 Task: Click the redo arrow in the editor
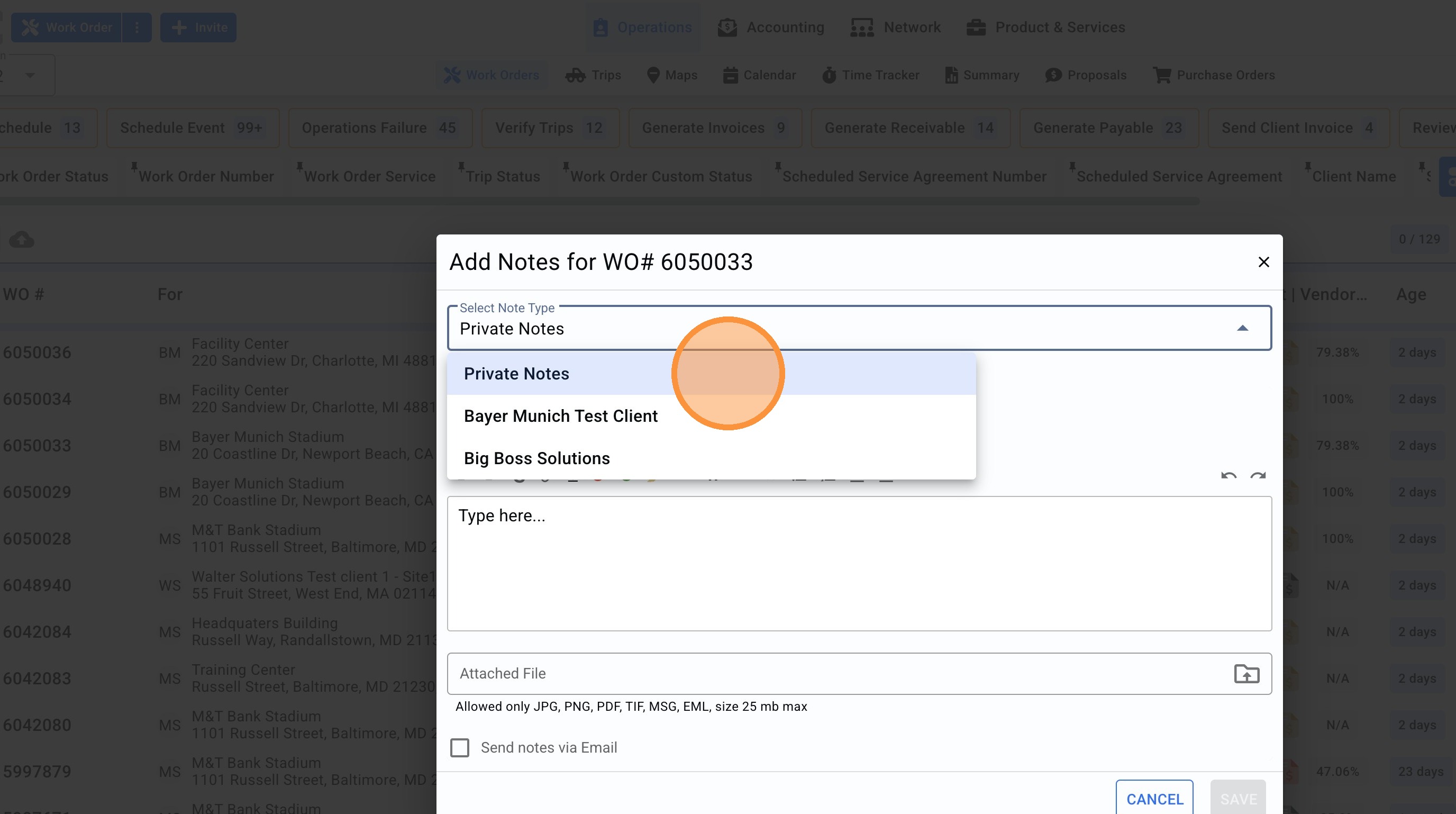[x=1258, y=476]
